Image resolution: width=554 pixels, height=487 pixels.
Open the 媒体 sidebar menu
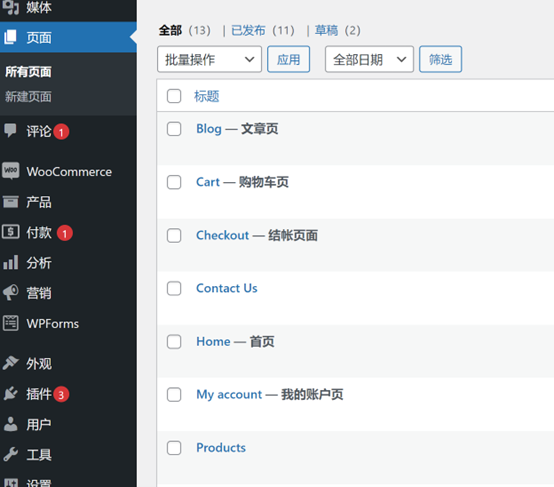click(x=39, y=7)
